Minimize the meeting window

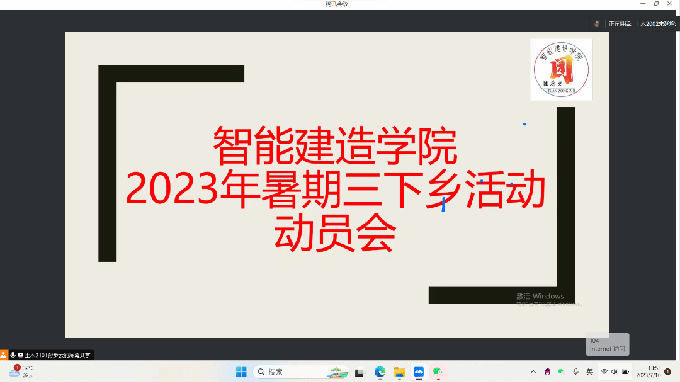pos(643,3)
